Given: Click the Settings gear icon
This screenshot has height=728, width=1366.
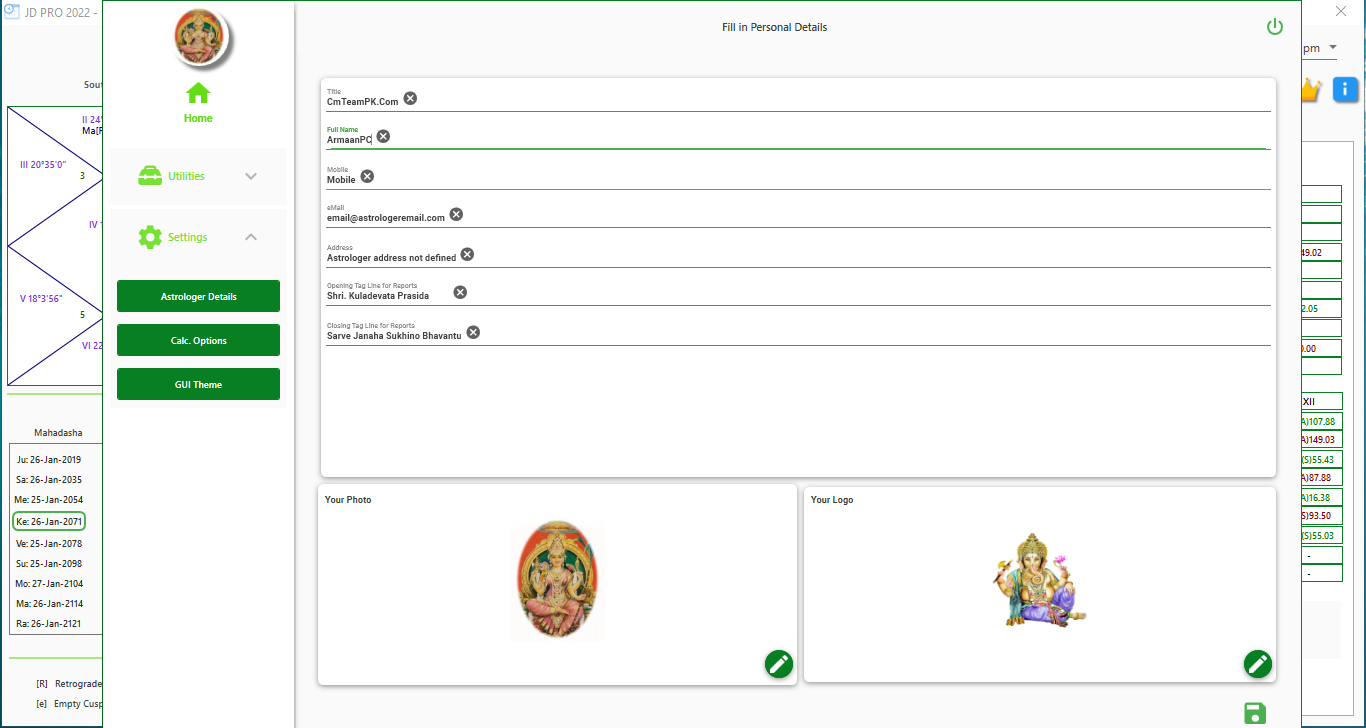Looking at the screenshot, I should tap(150, 237).
